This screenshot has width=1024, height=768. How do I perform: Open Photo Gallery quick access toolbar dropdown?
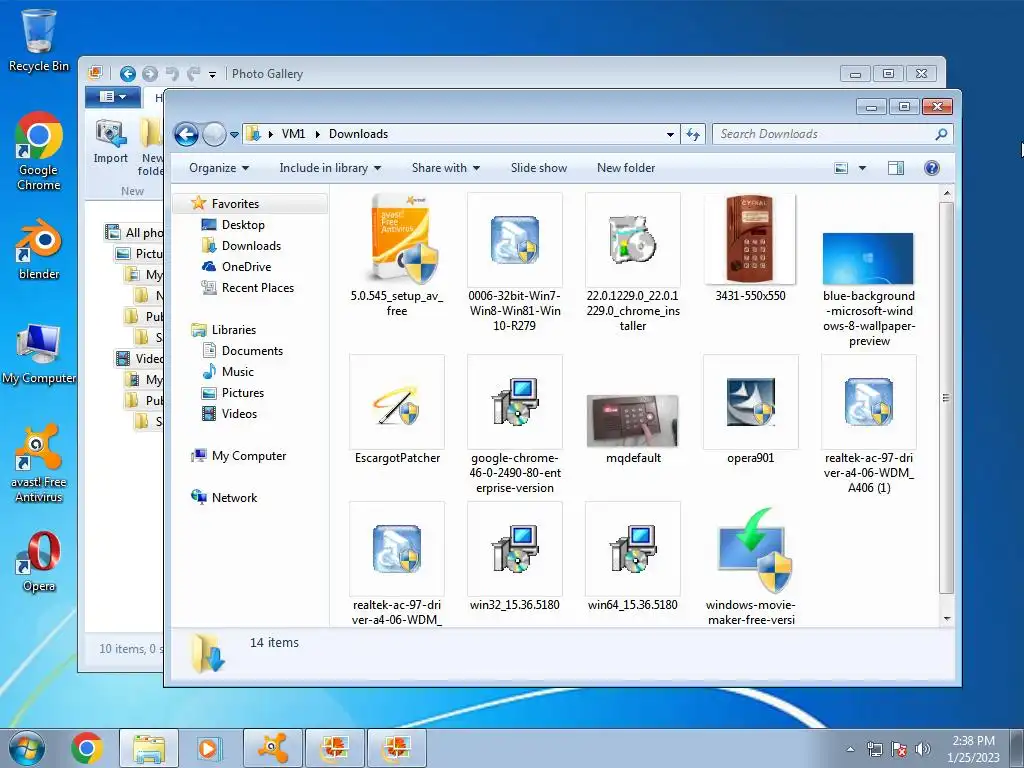tap(212, 74)
